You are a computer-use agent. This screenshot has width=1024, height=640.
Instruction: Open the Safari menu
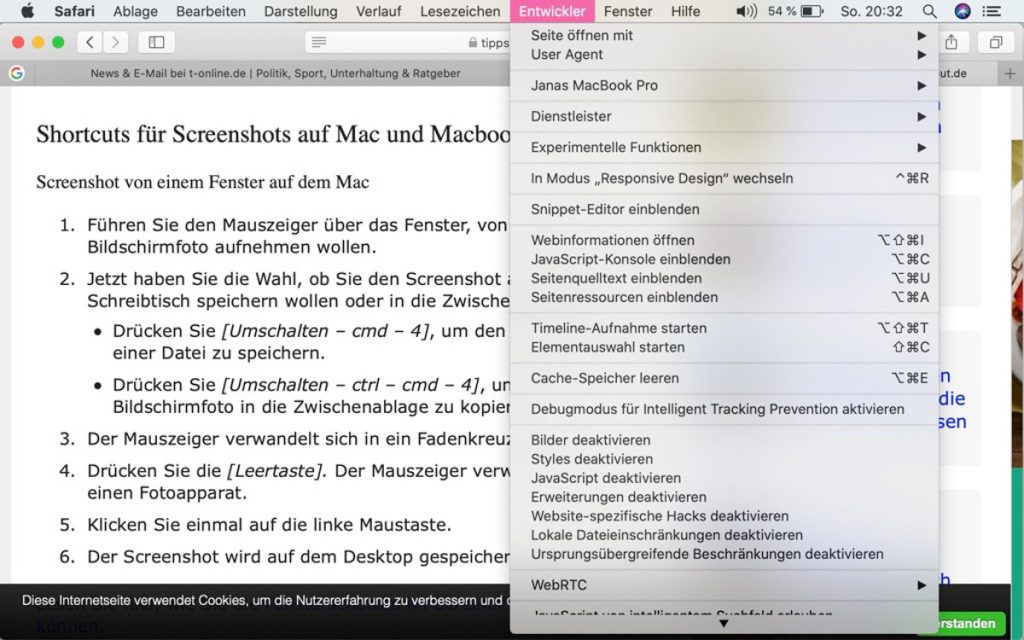(x=74, y=11)
